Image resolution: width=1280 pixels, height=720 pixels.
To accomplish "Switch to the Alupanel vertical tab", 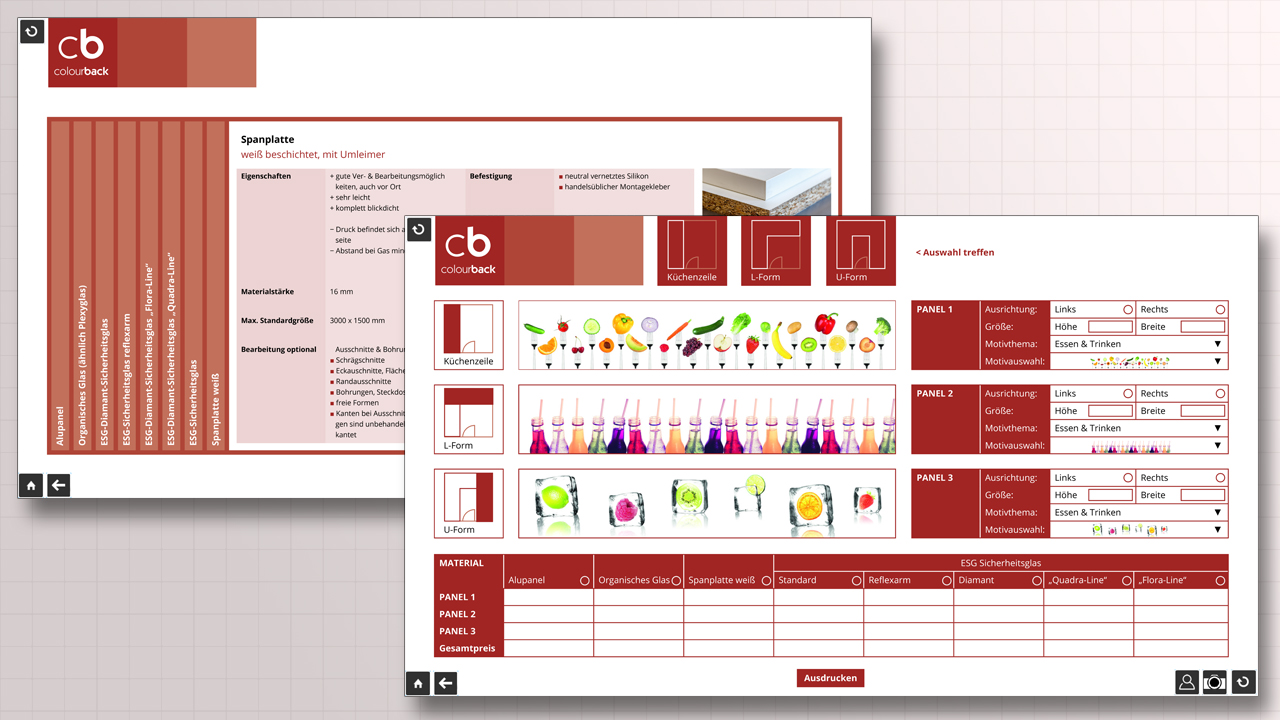I will click(60, 285).
